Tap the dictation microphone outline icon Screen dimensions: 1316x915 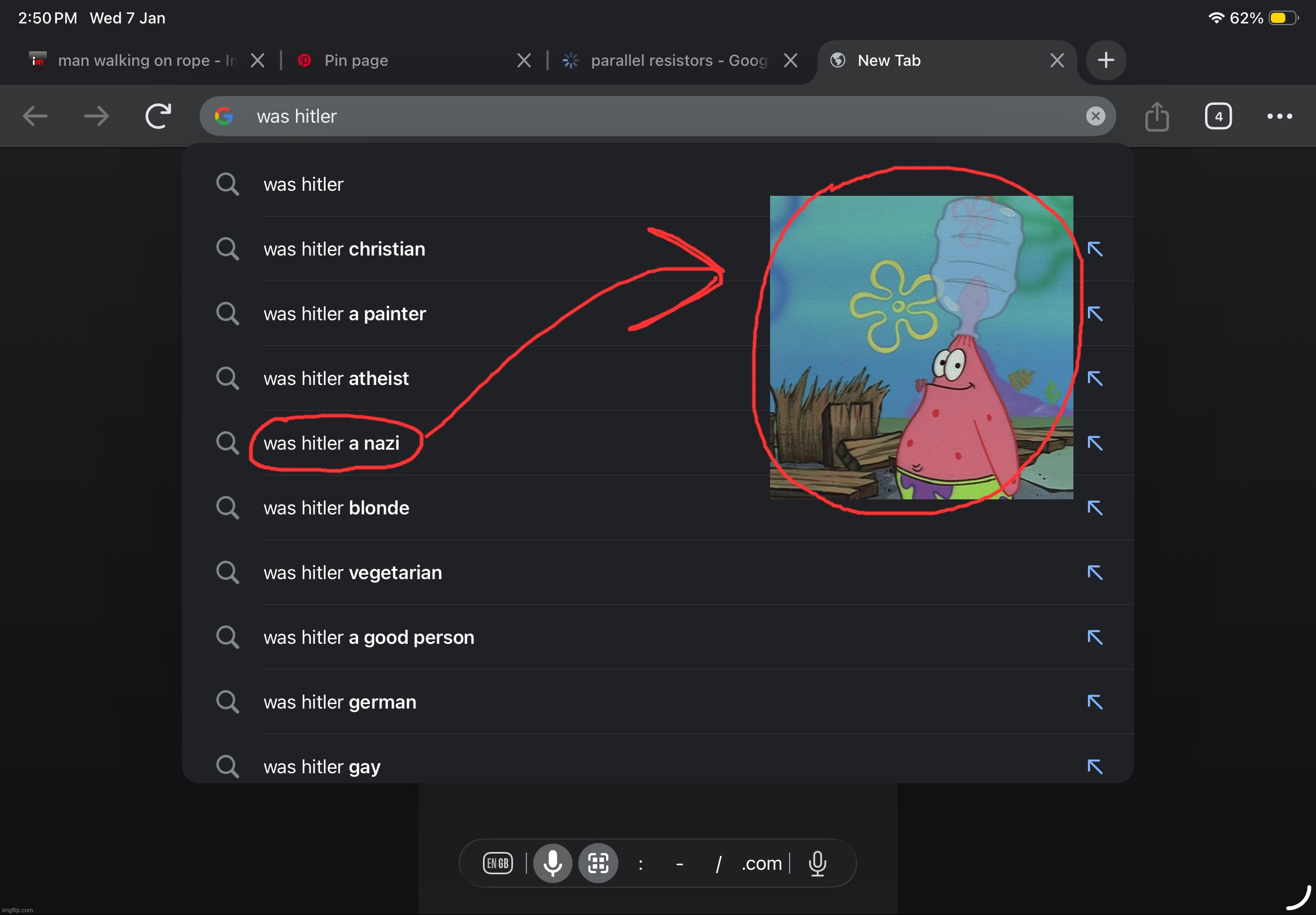(x=817, y=863)
